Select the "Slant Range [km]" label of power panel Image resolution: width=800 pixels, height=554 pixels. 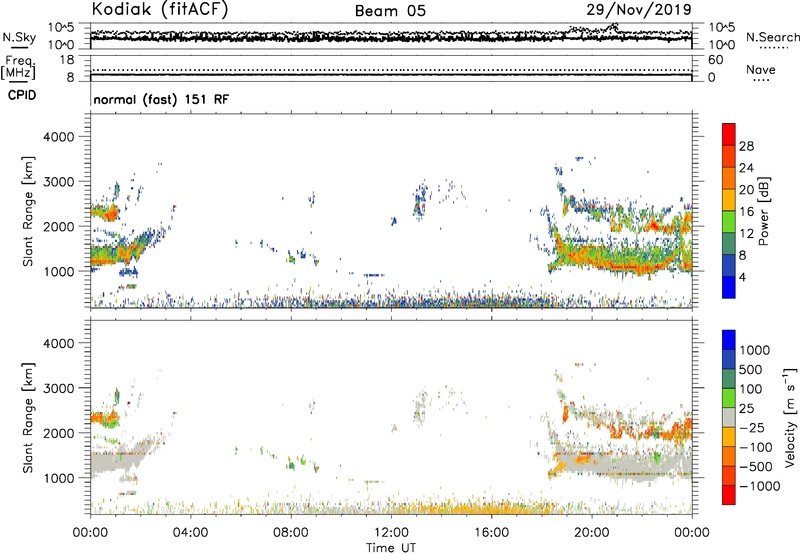pos(28,211)
